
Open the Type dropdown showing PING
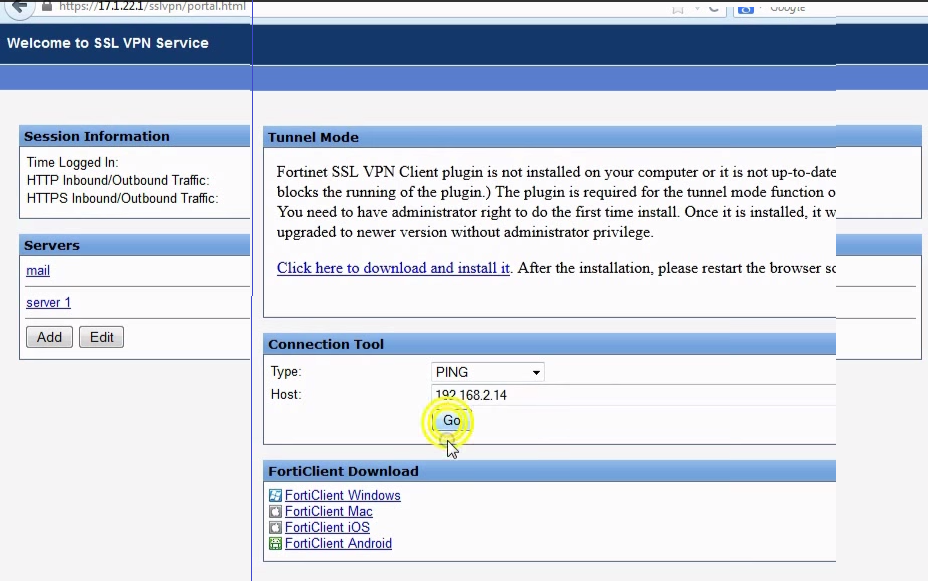488,372
